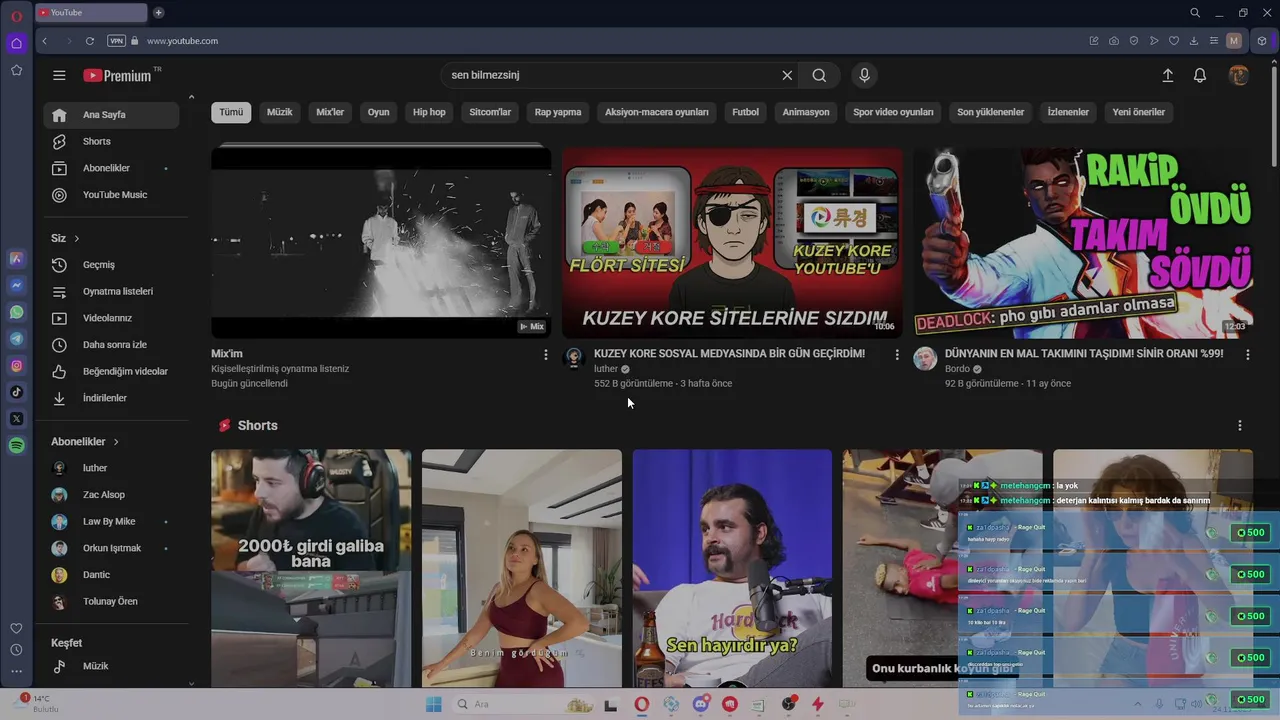
Task: Open Geçmiş history in sidebar
Action: pyautogui.click(x=111, y=265)
